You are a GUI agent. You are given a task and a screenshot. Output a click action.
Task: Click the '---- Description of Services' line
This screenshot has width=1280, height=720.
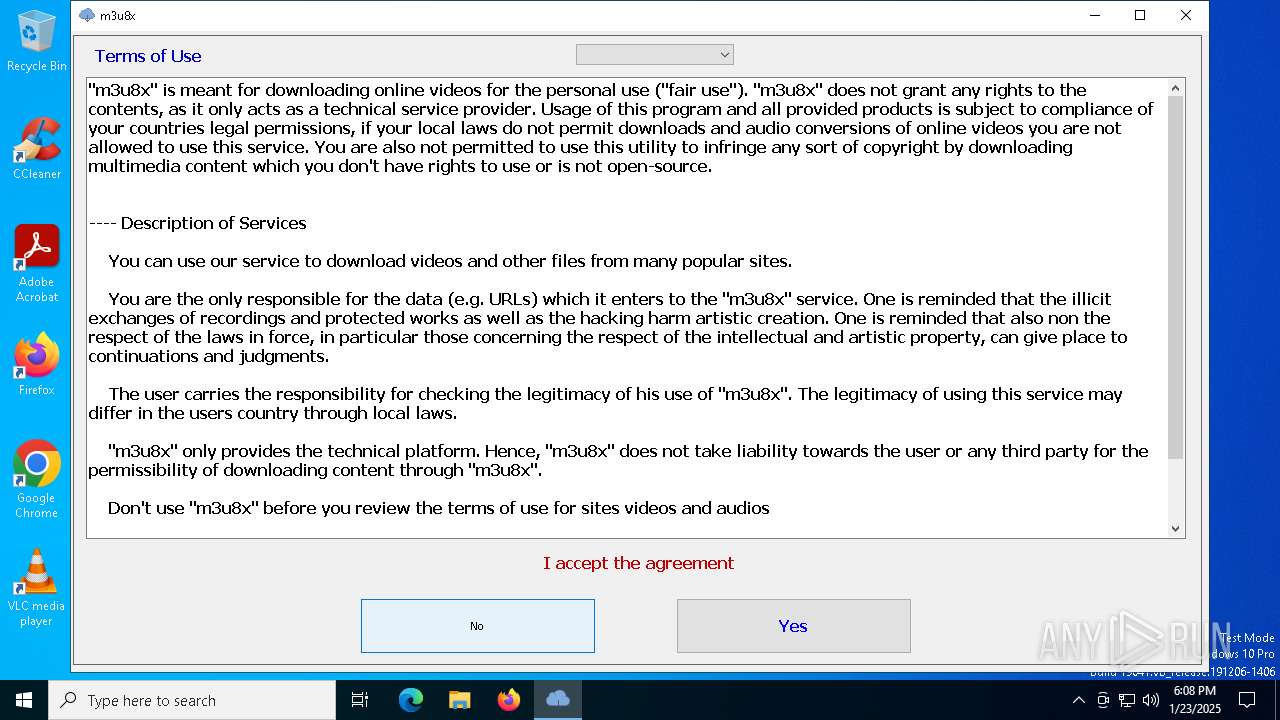tap(197, 223)
